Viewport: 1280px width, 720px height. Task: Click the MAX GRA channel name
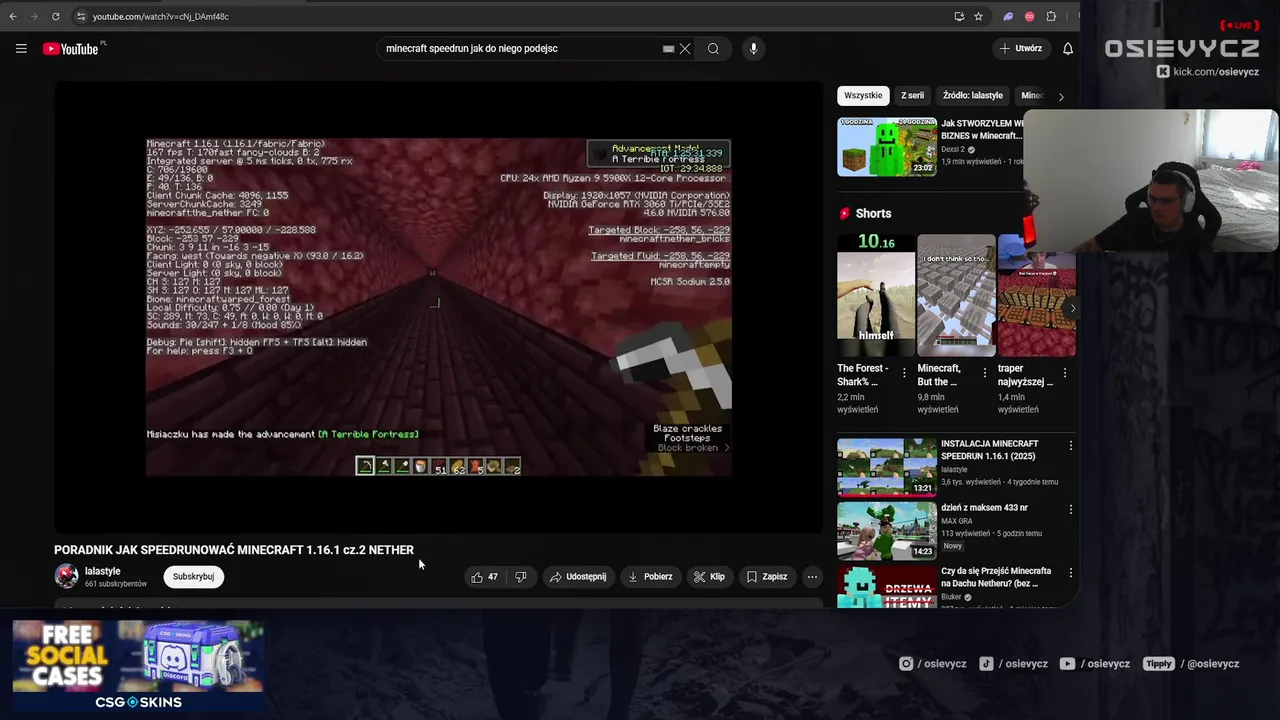point(957,521)
